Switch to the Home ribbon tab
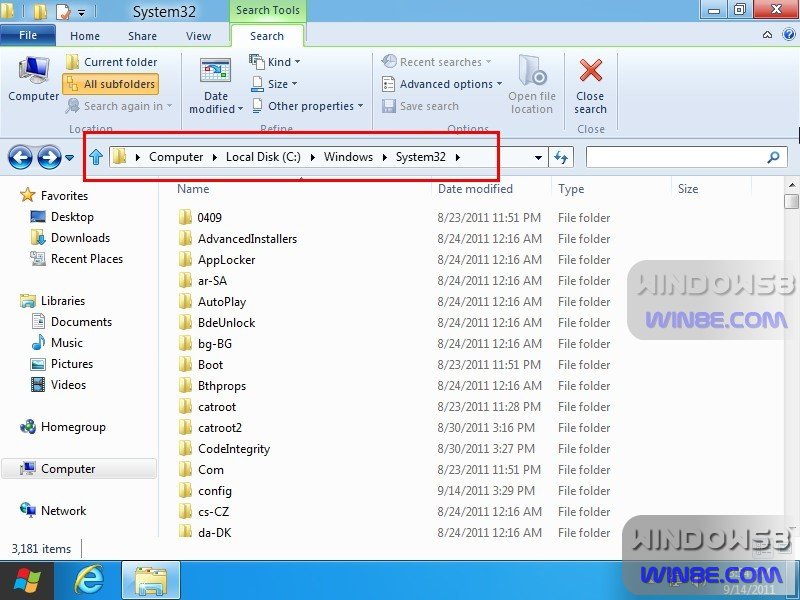Image resolution: width=800 pixels, height=600 pixels. click(85, 36)
